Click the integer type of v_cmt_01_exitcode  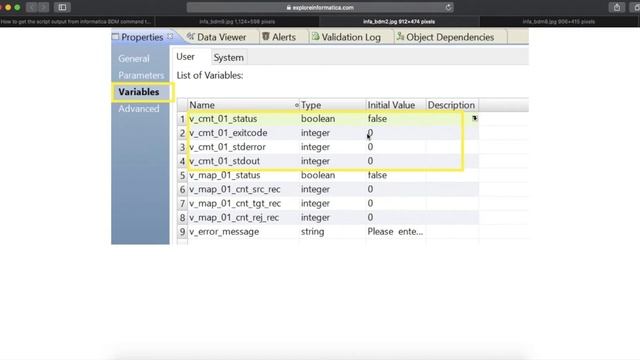pos(315,133)
